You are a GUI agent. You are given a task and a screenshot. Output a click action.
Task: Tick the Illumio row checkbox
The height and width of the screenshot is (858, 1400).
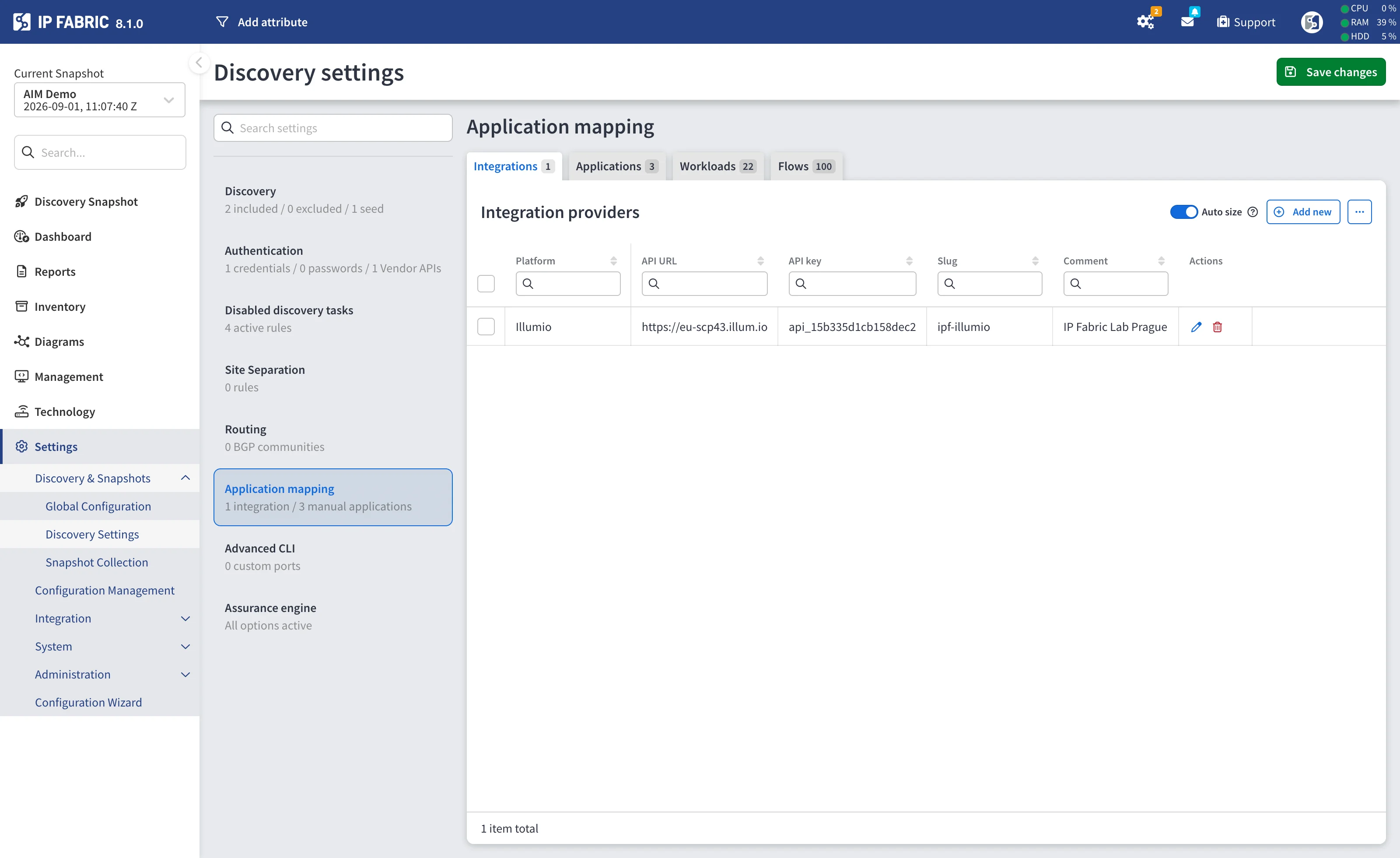(x=486, y=327)
